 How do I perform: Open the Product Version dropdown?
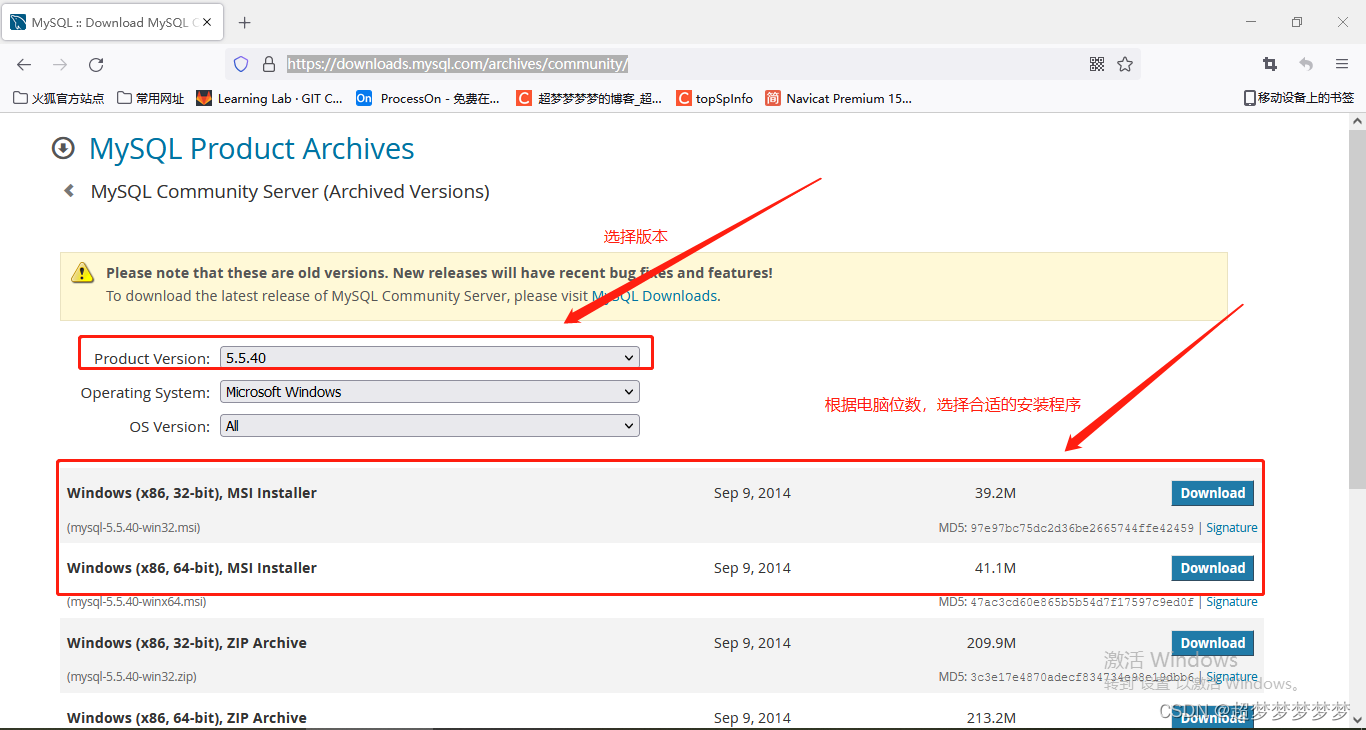tap(429, 358)
